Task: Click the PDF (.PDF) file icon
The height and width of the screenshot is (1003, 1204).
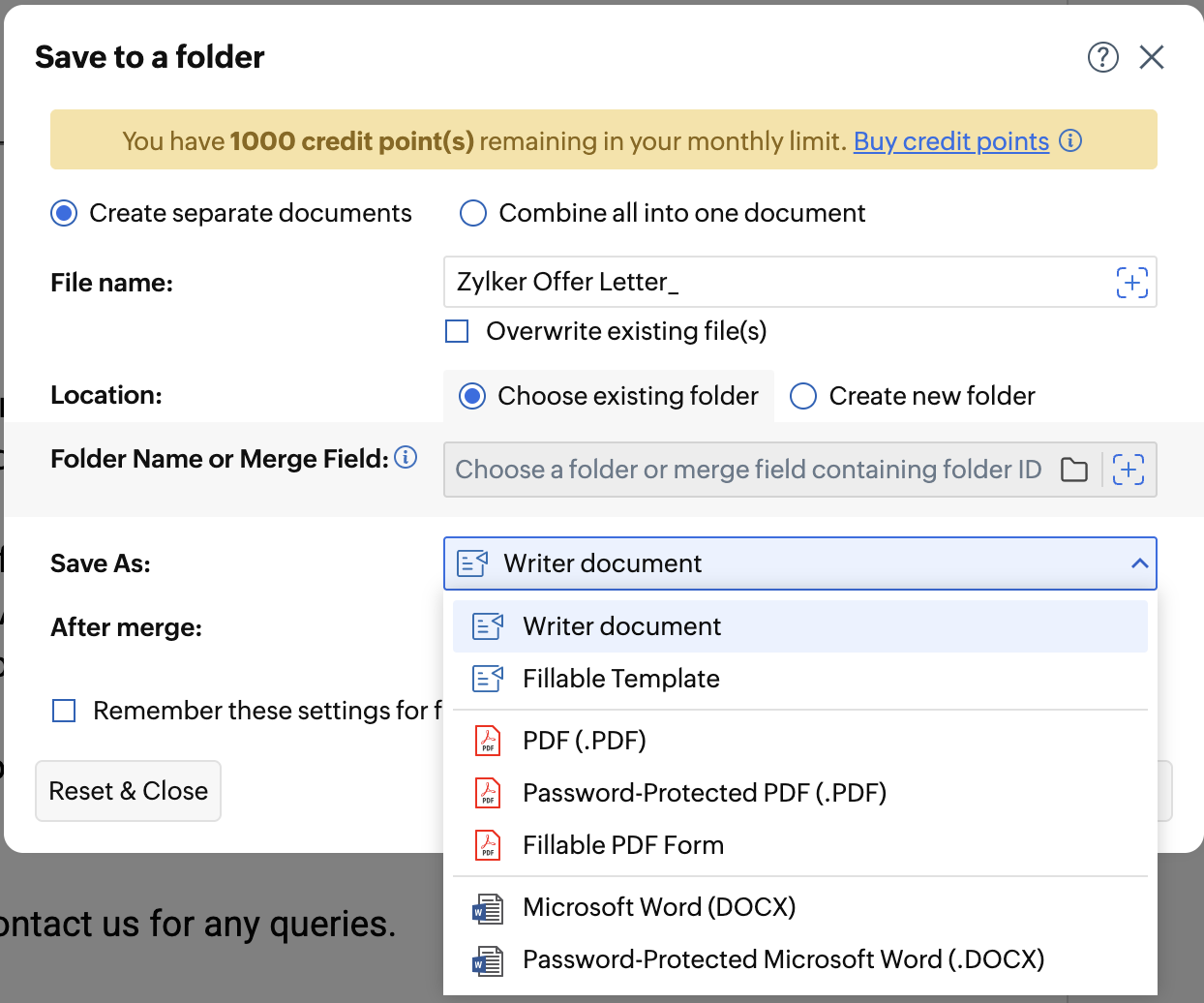Action: tap(488, 741)
